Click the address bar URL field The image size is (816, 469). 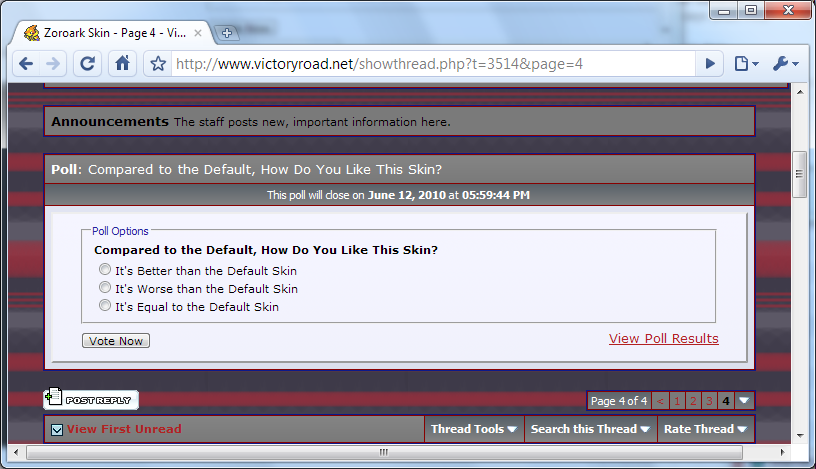click(430, 64)
